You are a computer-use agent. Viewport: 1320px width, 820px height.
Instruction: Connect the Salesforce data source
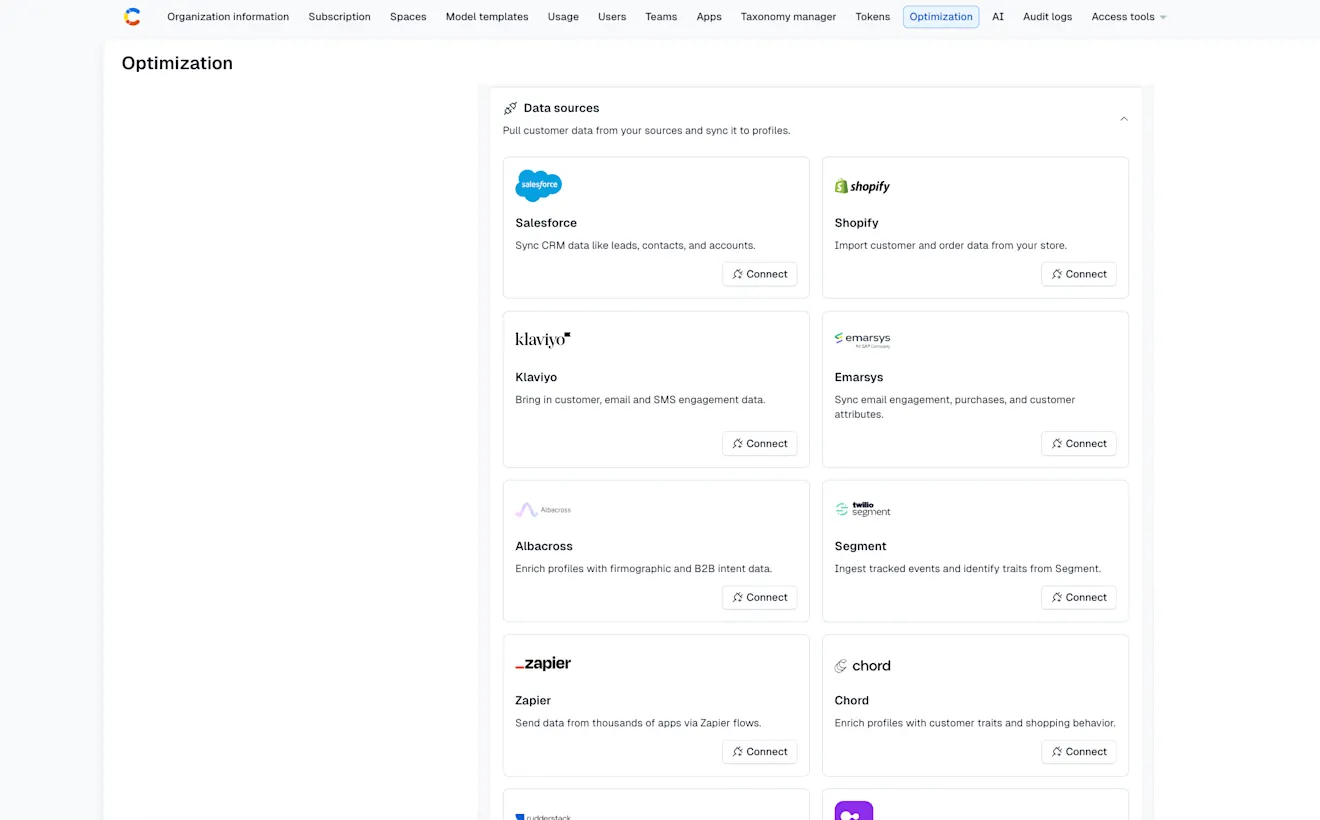coord(759,273)
